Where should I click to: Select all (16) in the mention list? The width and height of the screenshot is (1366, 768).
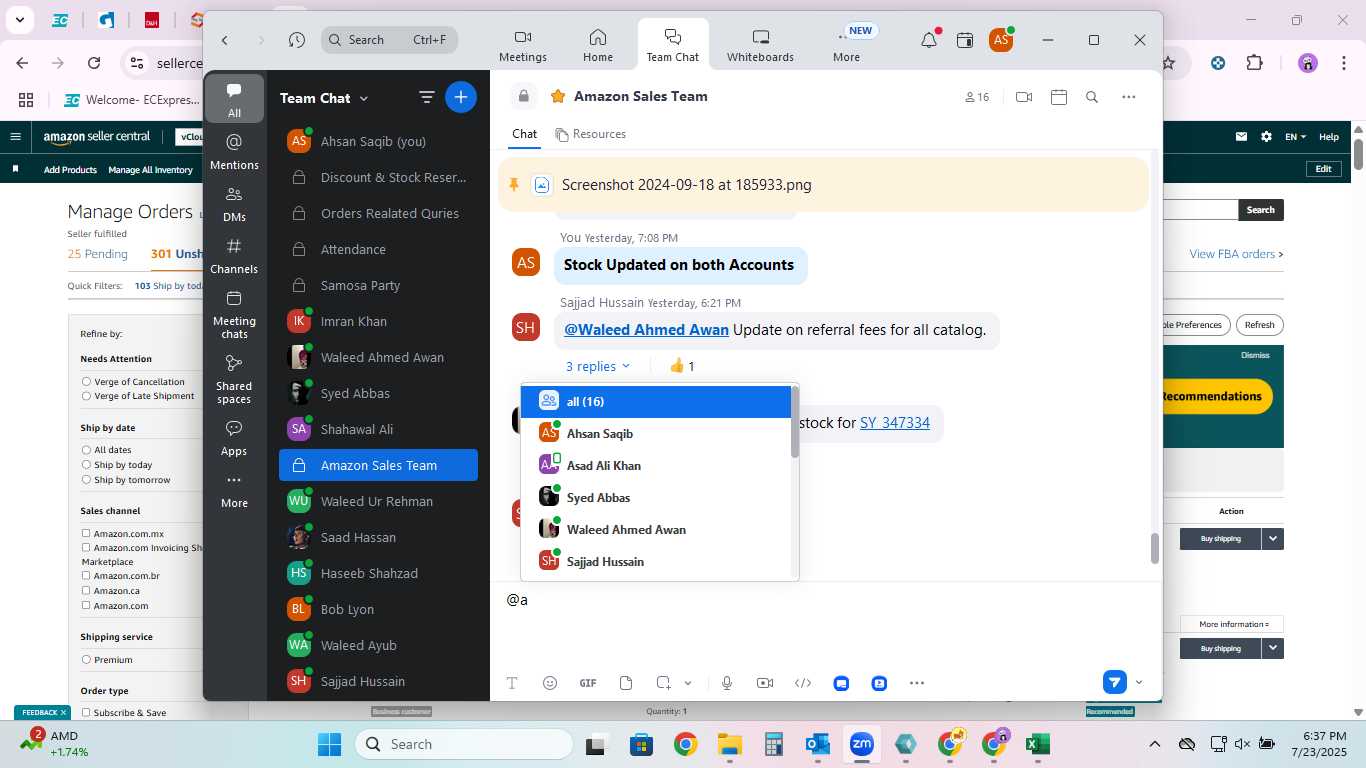(x=656, y=402)
